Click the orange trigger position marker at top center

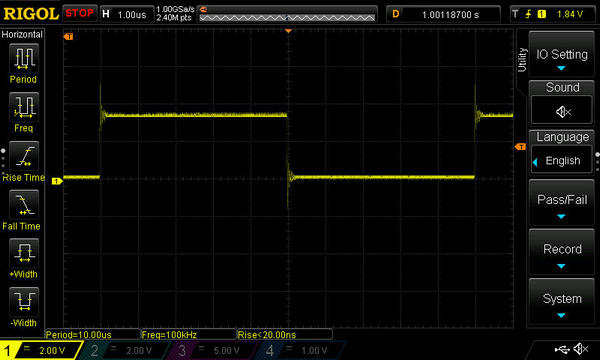[x=289, y=31]
